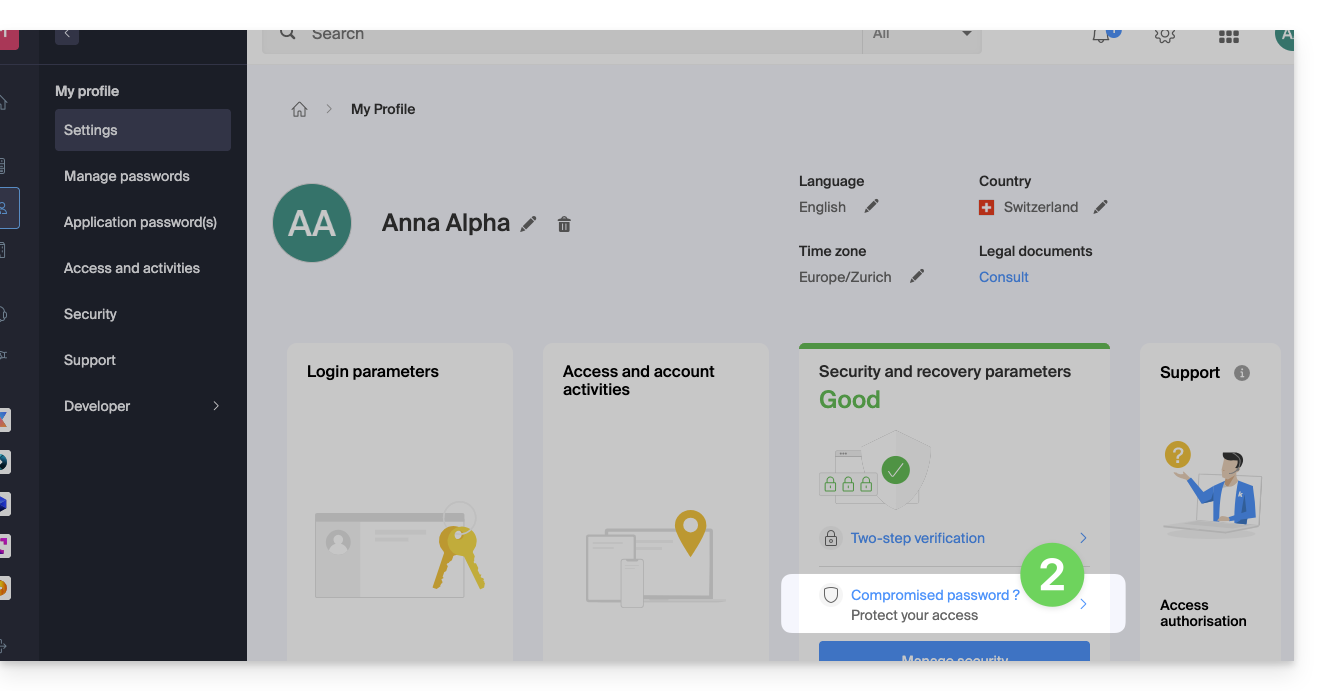Open the Two-step verification link
This screenshot has width=1324, height=691.
(x=917, y=538)
